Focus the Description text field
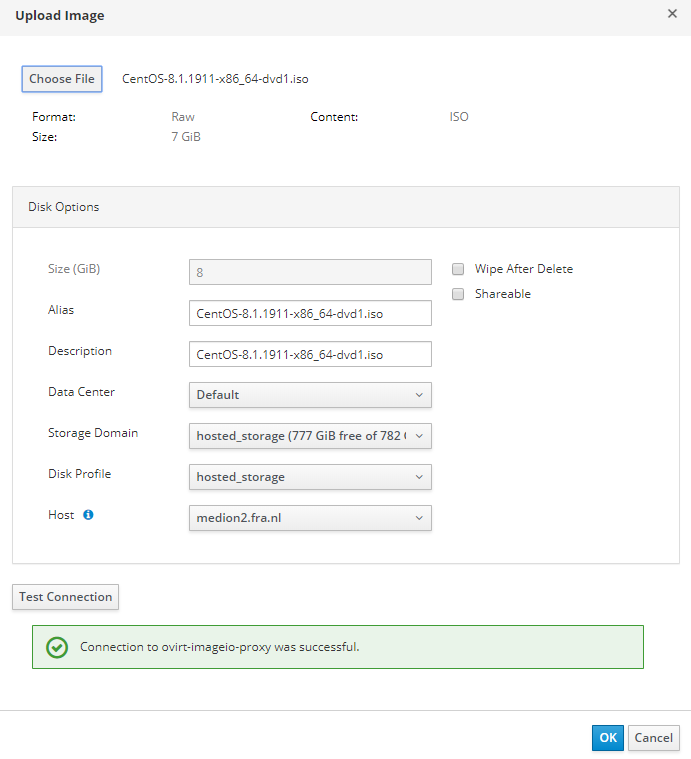 pyautogui.click(x=310, y=354)
